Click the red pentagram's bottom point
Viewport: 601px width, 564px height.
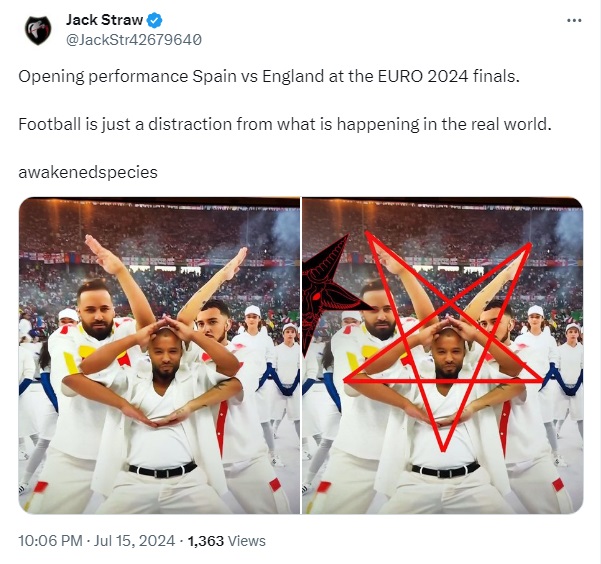[443, 449]
